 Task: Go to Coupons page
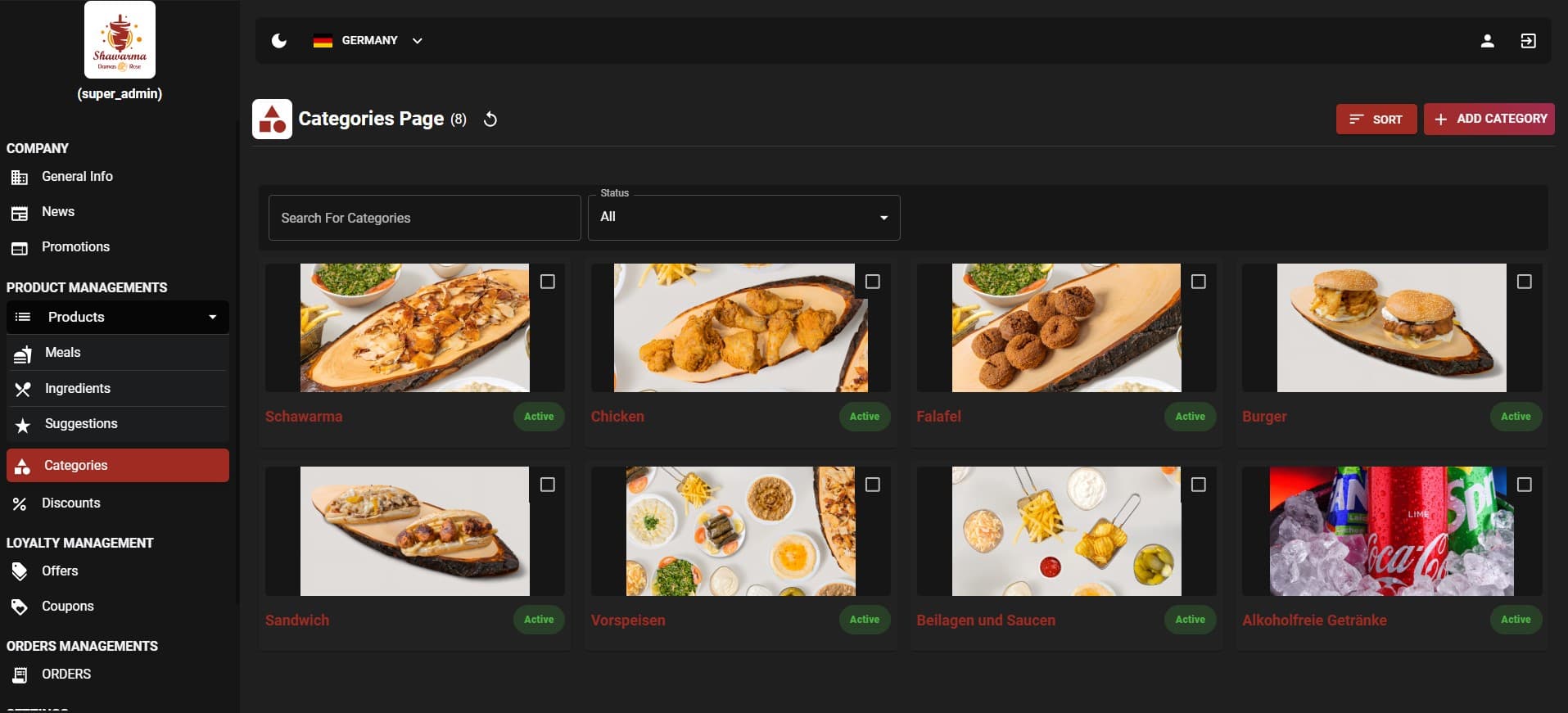(67, 607)
